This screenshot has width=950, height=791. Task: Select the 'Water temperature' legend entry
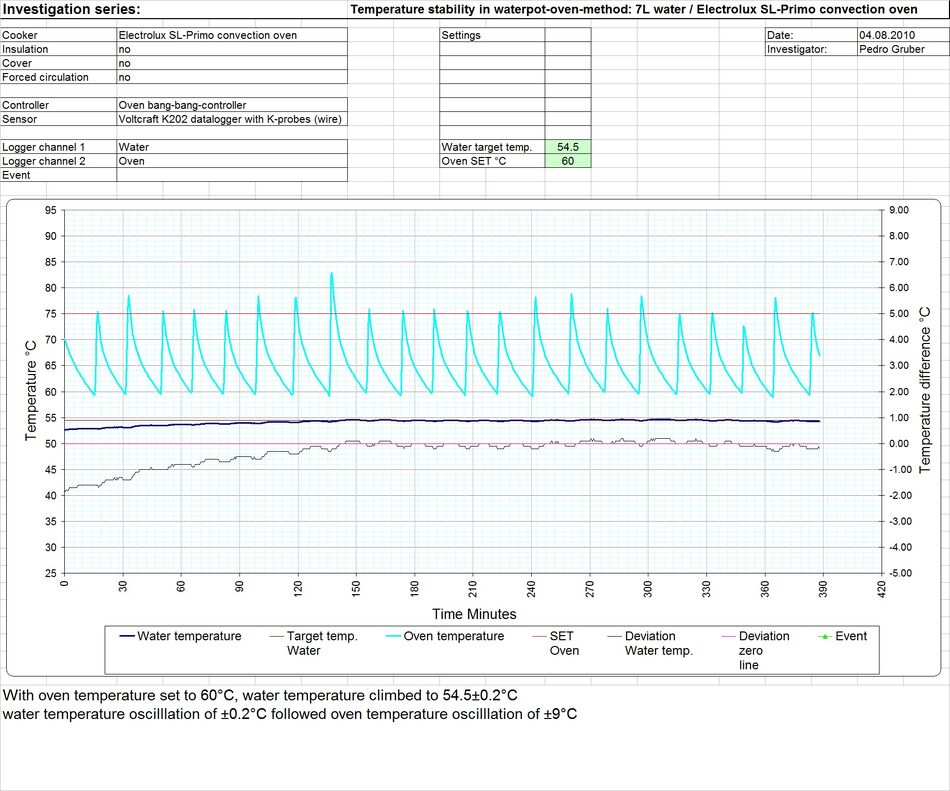click(x=181, y=636)
